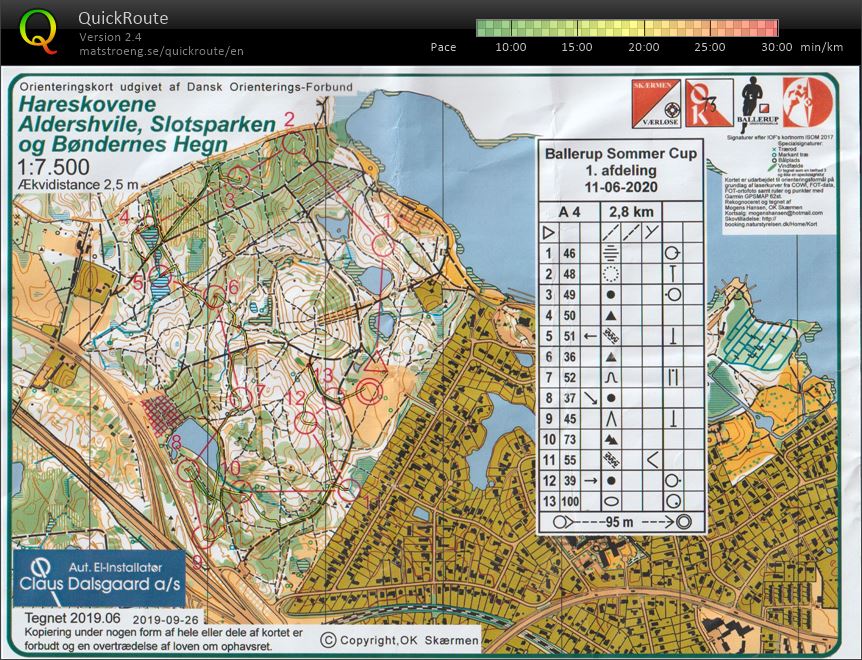Click the red circular runner club logo
862x660 pixels.
tap(807, 102)
